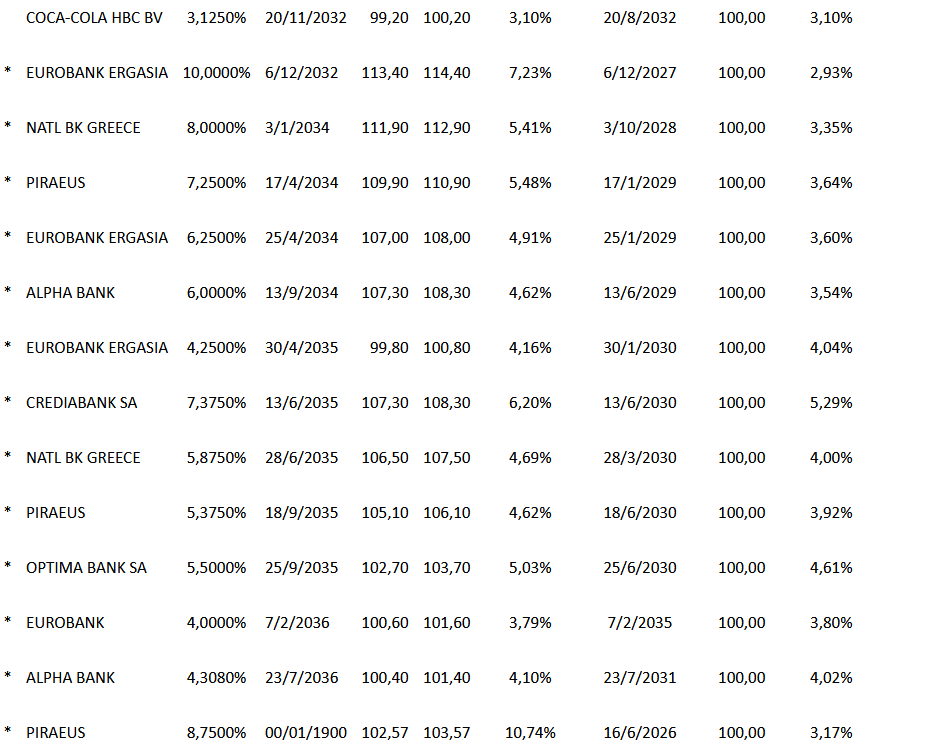This screenshot has height=748, width=938.
Task: Click the 23/7/2036 maturity date
Action: 302,678
